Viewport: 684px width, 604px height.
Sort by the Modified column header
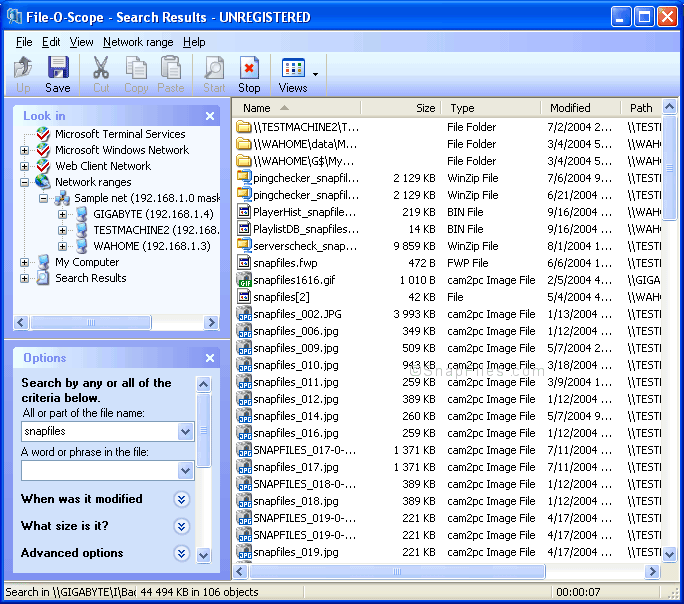pos(580,108)
